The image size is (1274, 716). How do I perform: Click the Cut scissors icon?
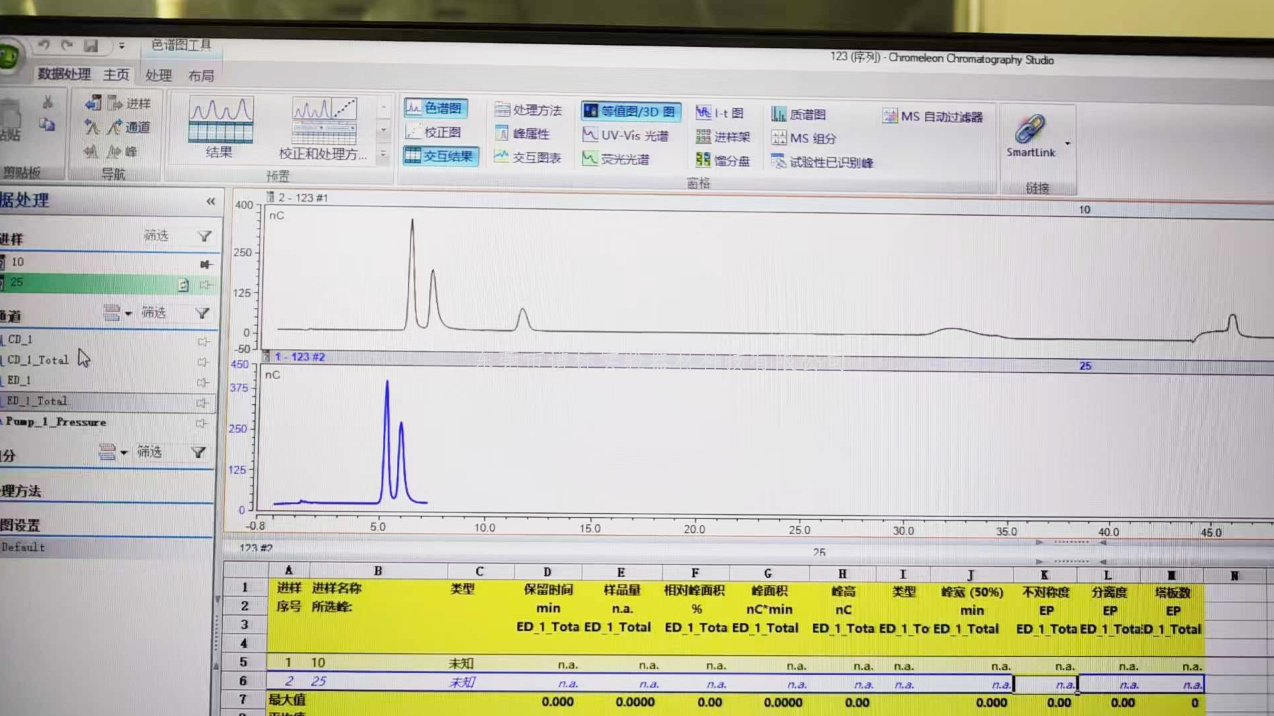tap(47, 103)
